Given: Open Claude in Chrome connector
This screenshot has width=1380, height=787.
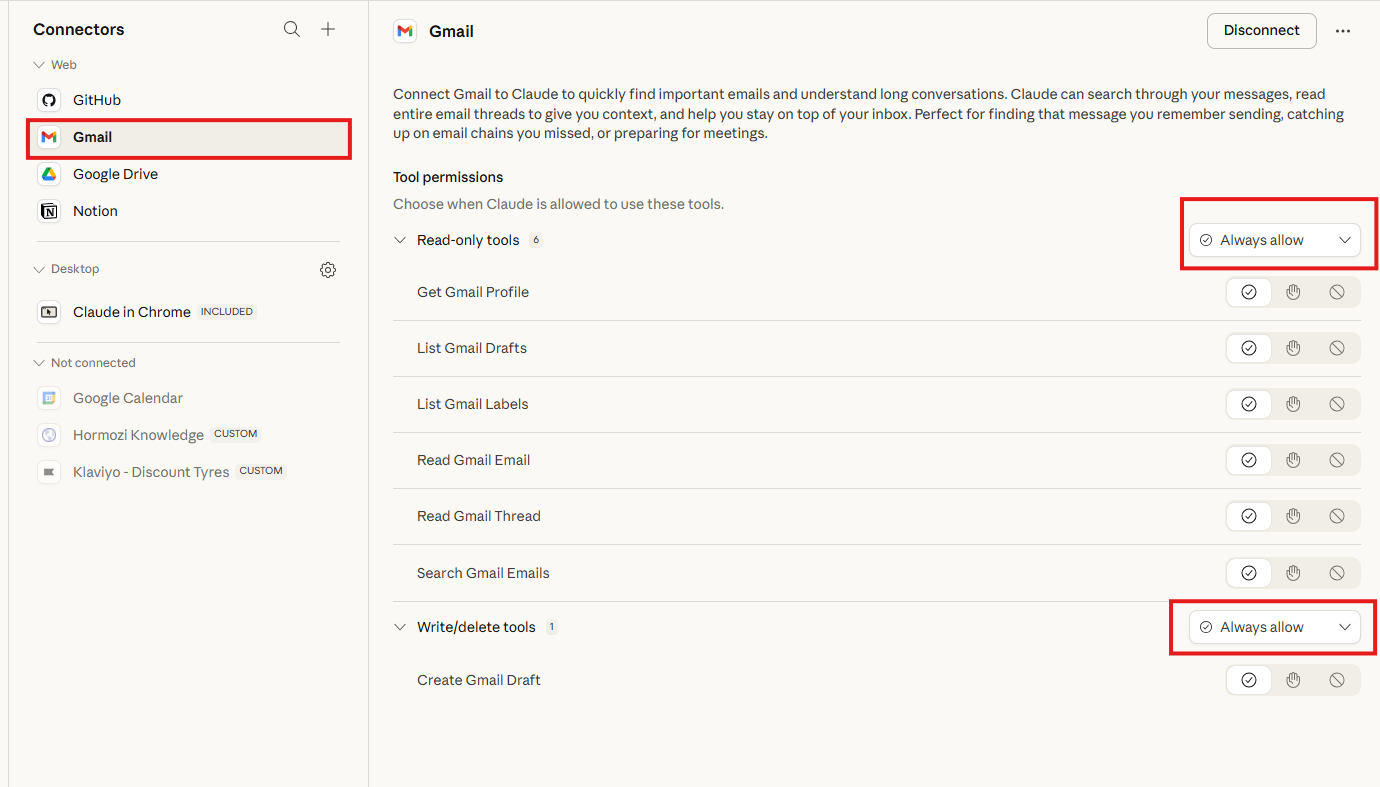Looking at the screenshot, I should coord(188,312).
